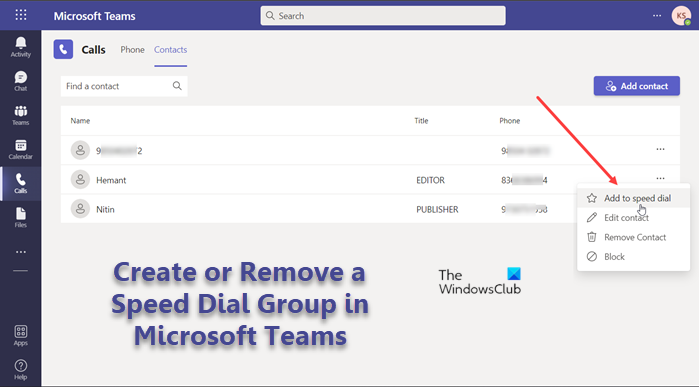Click the Add contact button

pyautogui.click(x=637, y=86)
